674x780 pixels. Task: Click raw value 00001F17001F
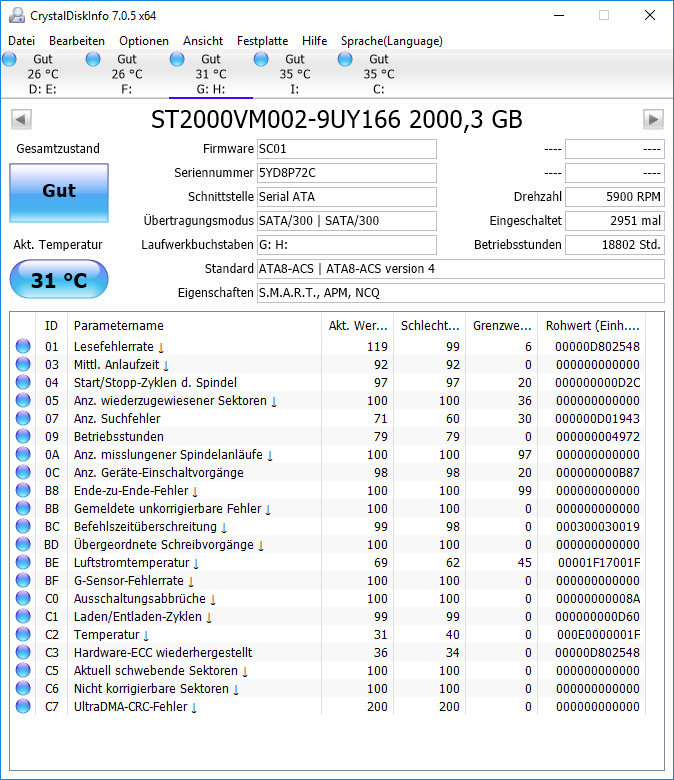click(599, 562)
